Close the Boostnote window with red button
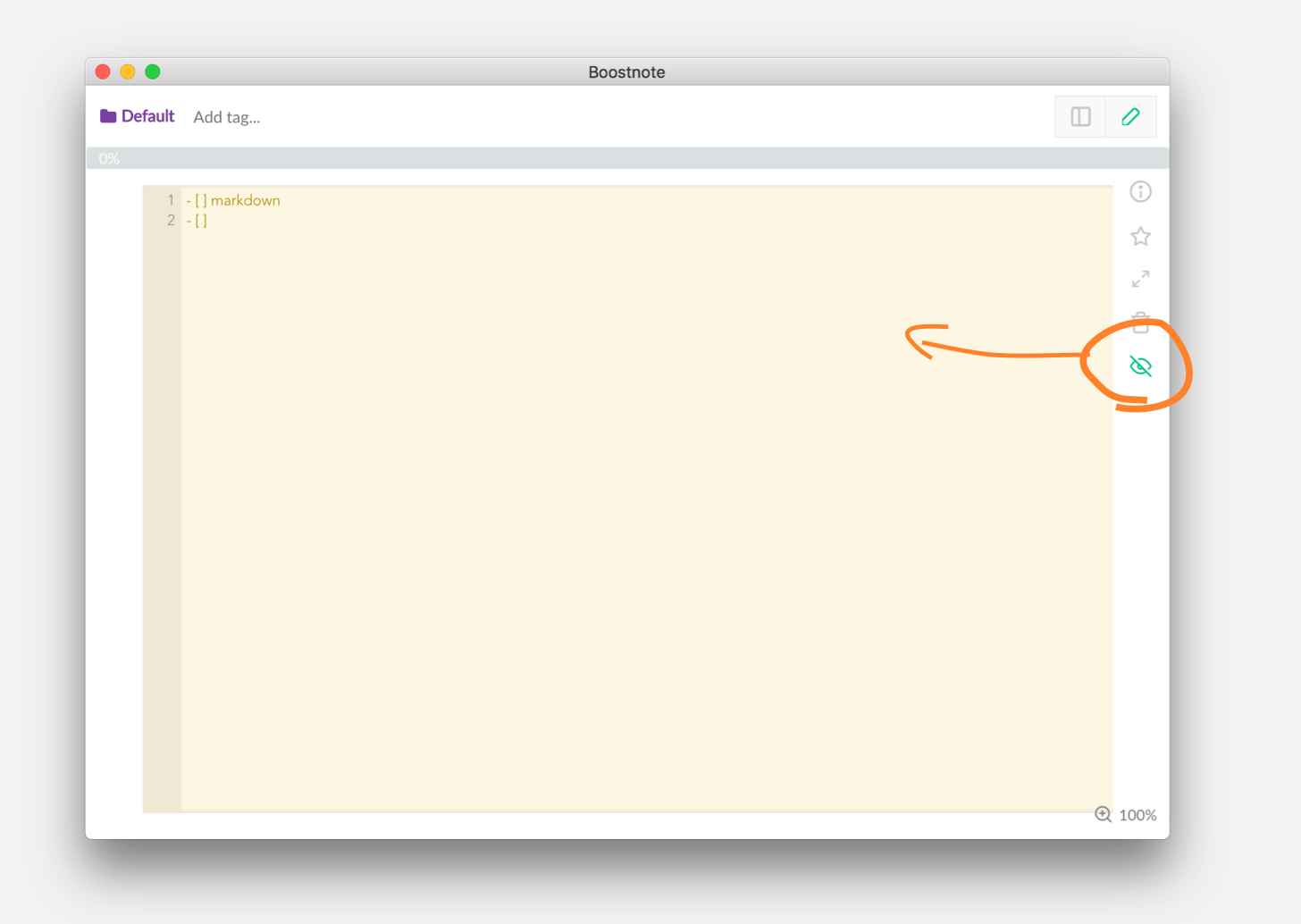The width and height of the screenshot is (1301, 924). (103, 71)
